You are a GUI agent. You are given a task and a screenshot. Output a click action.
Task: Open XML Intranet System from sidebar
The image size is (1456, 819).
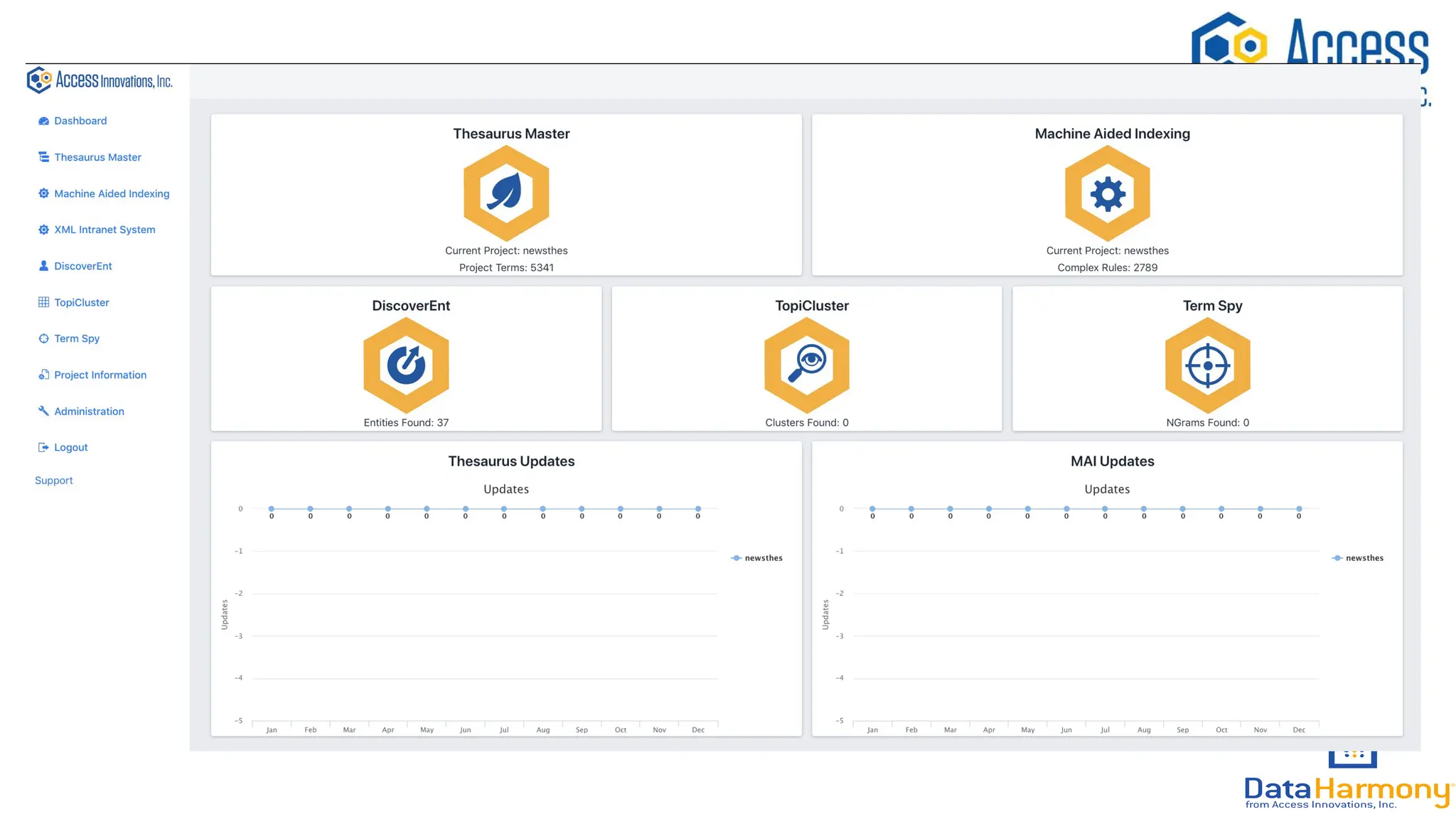pyautogui.click(x=105, y=230)
